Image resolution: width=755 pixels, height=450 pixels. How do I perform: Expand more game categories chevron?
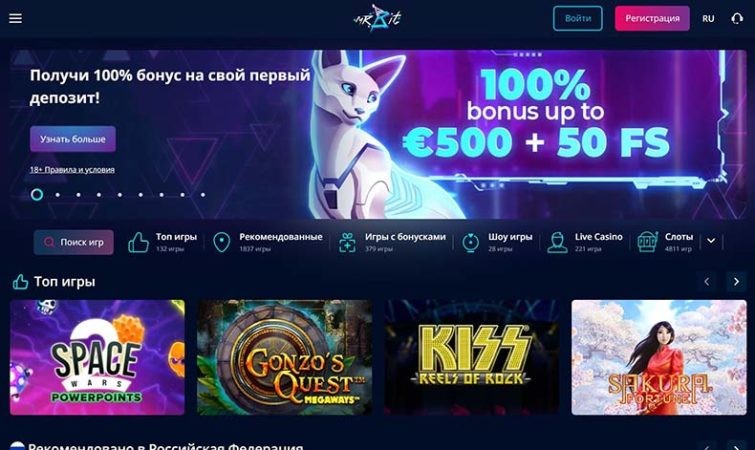click(x=711, y=241)
